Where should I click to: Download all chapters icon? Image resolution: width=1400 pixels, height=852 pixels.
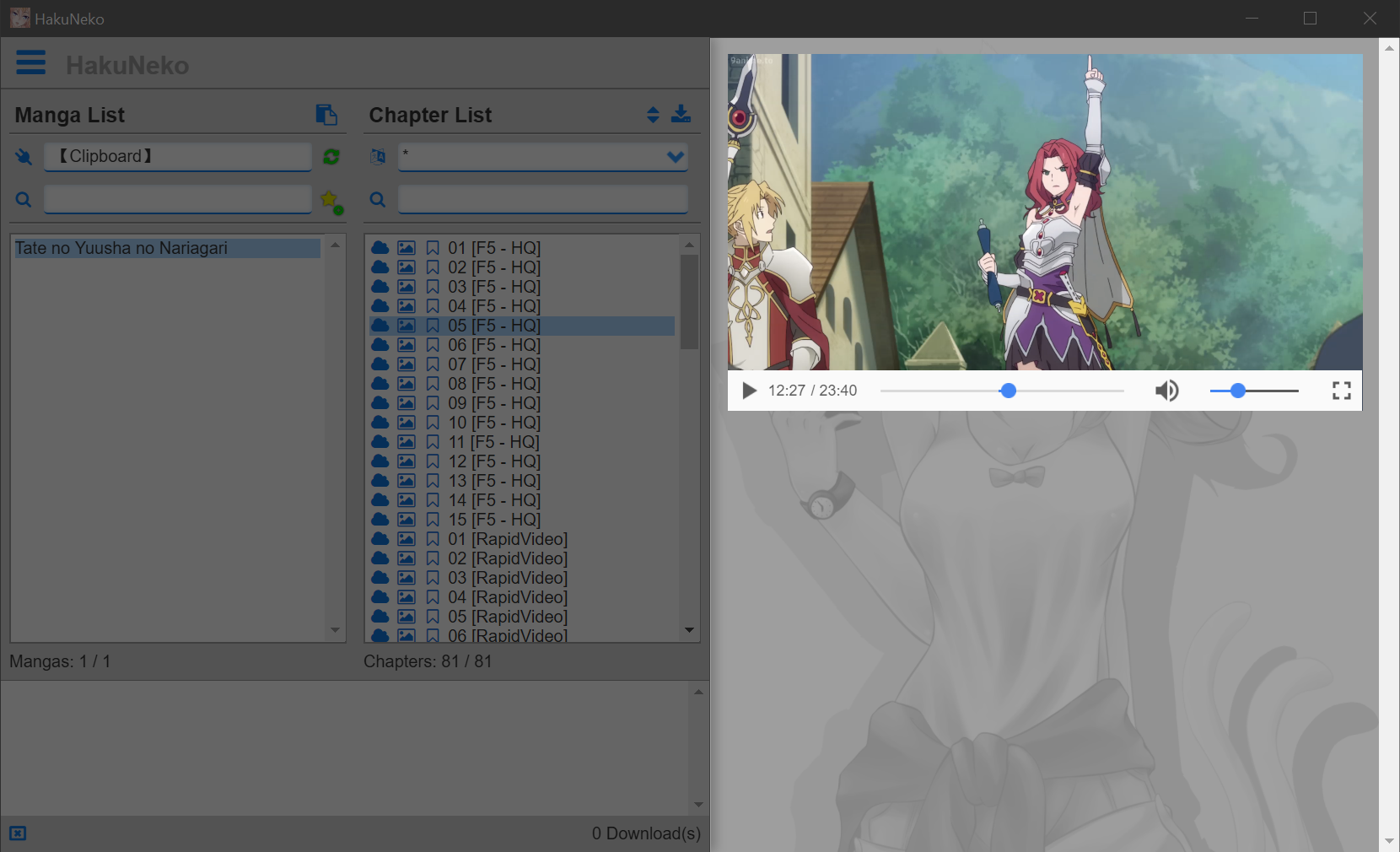(x=681, y=114)
